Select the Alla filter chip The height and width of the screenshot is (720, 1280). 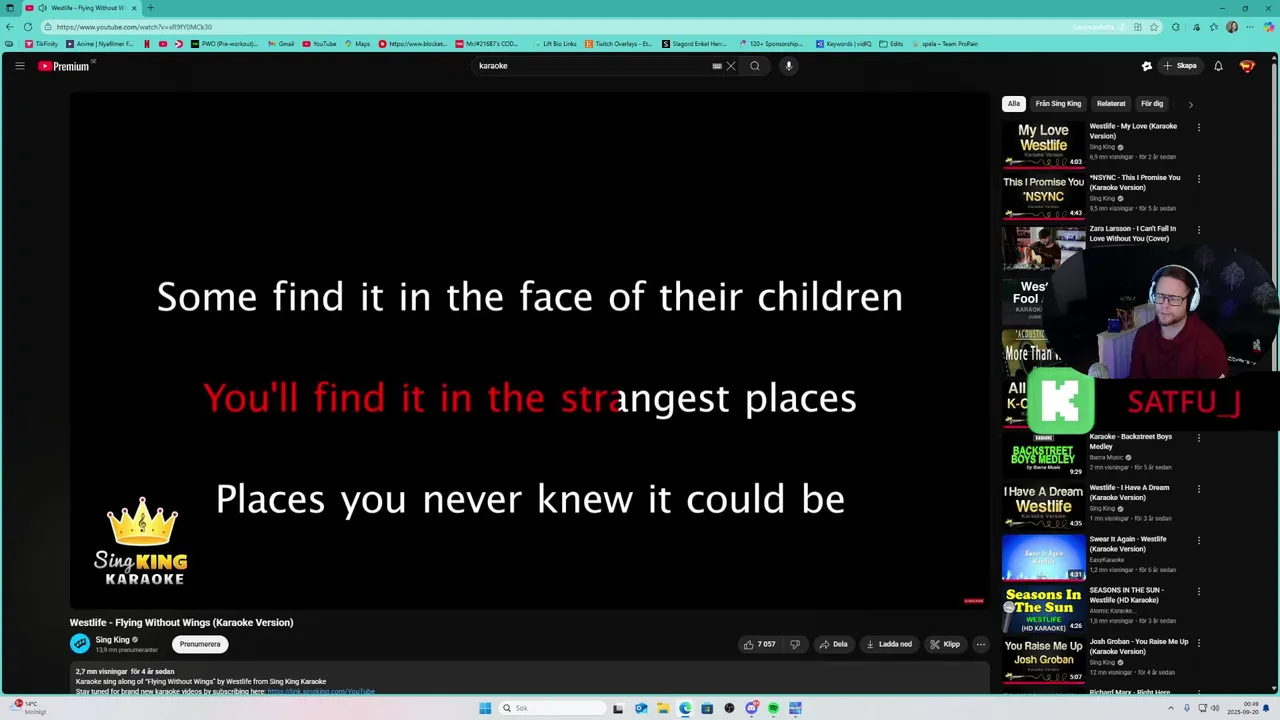point(1014,104)
